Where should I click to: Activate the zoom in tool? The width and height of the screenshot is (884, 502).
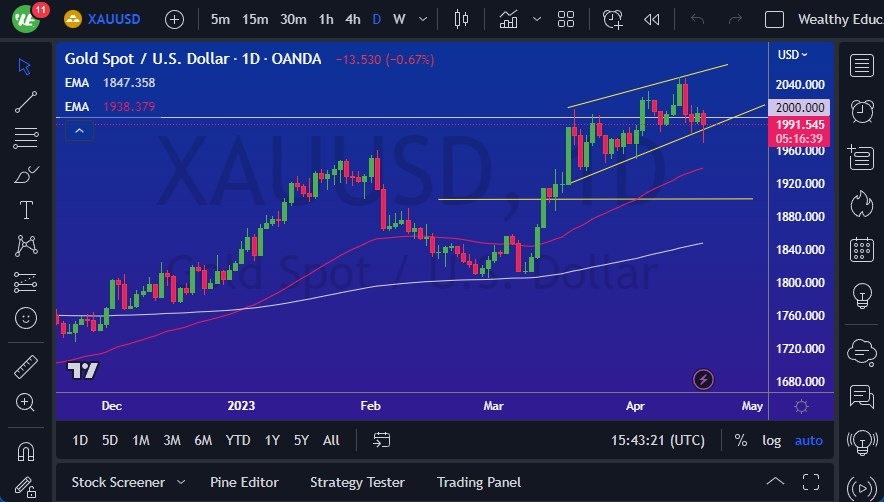pos(26,402)
